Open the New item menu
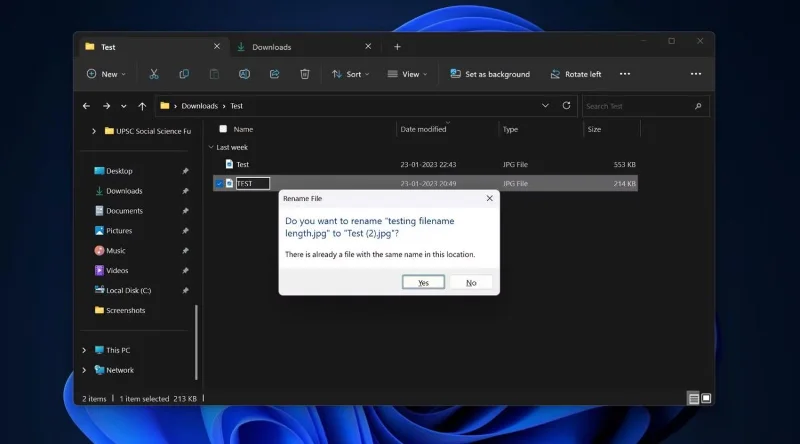 click(106, 74)
